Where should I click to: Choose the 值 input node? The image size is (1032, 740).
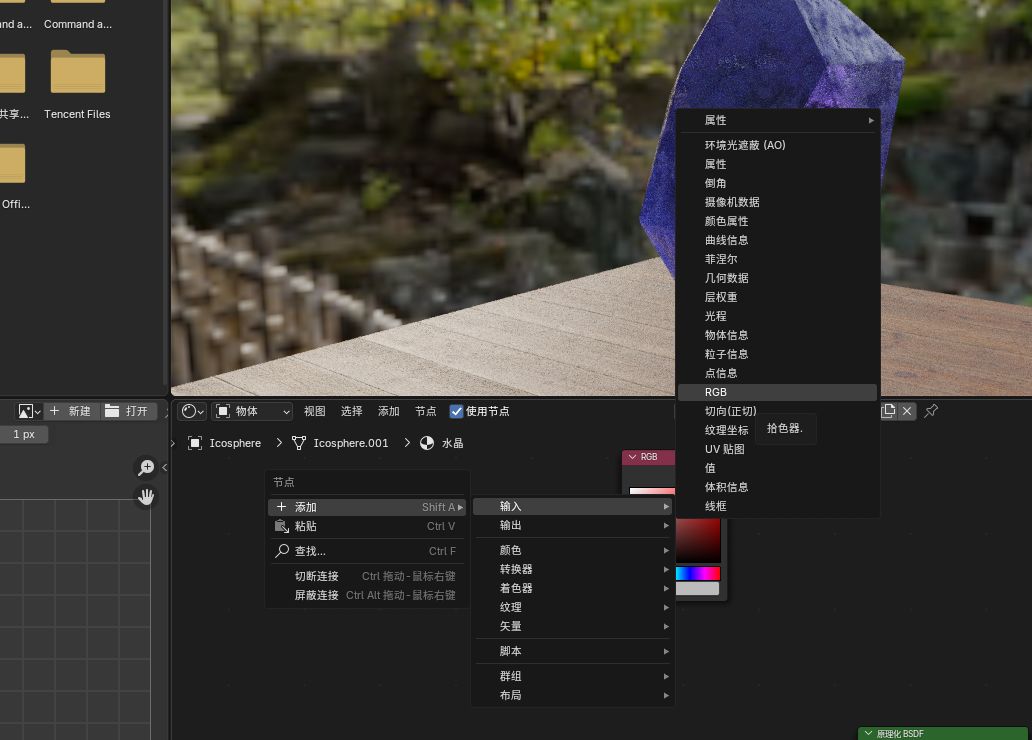(777, 469)
